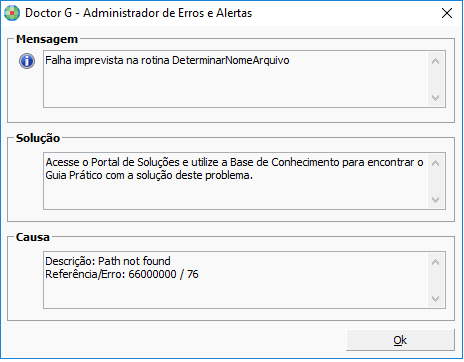Click the 'Administrador de Erros e Alertas' title text
Image resolution: width=464 pixels, height=362 pixels.
pyautogui.click(x=168, y=13)
